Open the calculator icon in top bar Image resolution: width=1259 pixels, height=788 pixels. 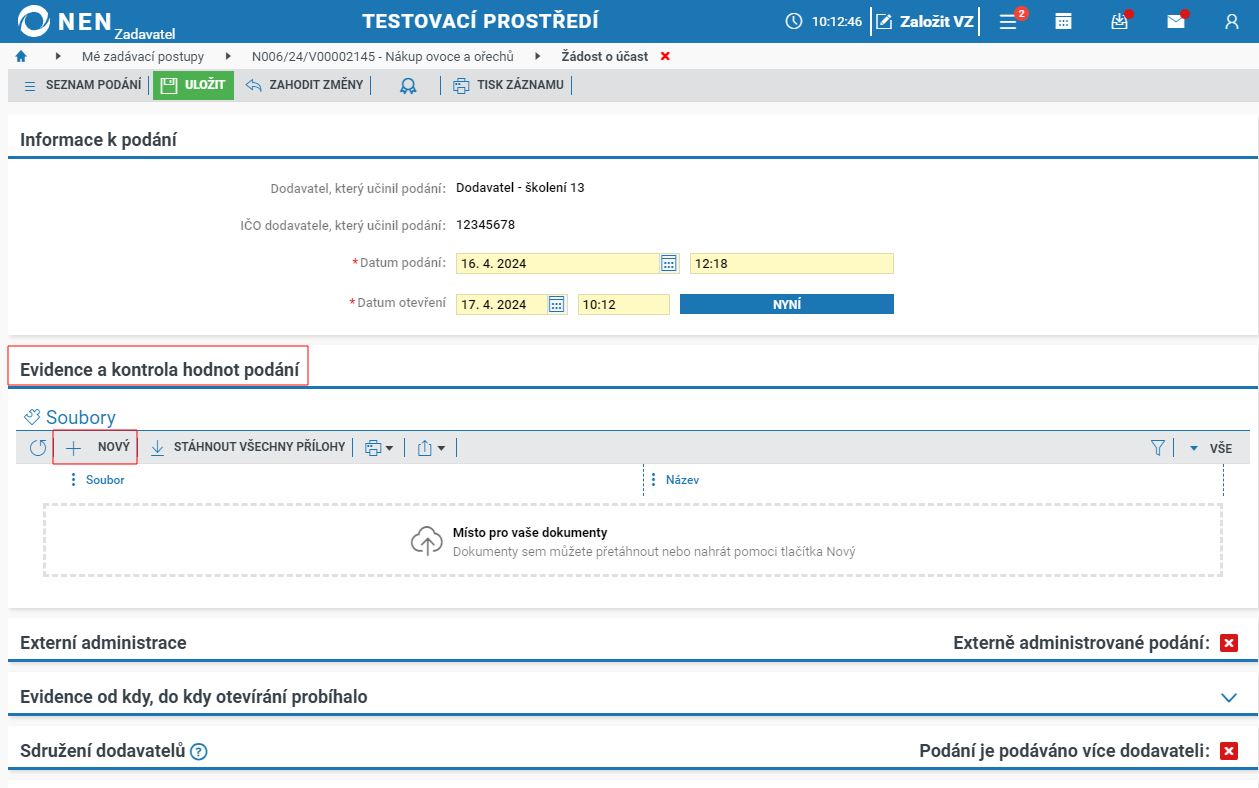tap(1064, 21)
